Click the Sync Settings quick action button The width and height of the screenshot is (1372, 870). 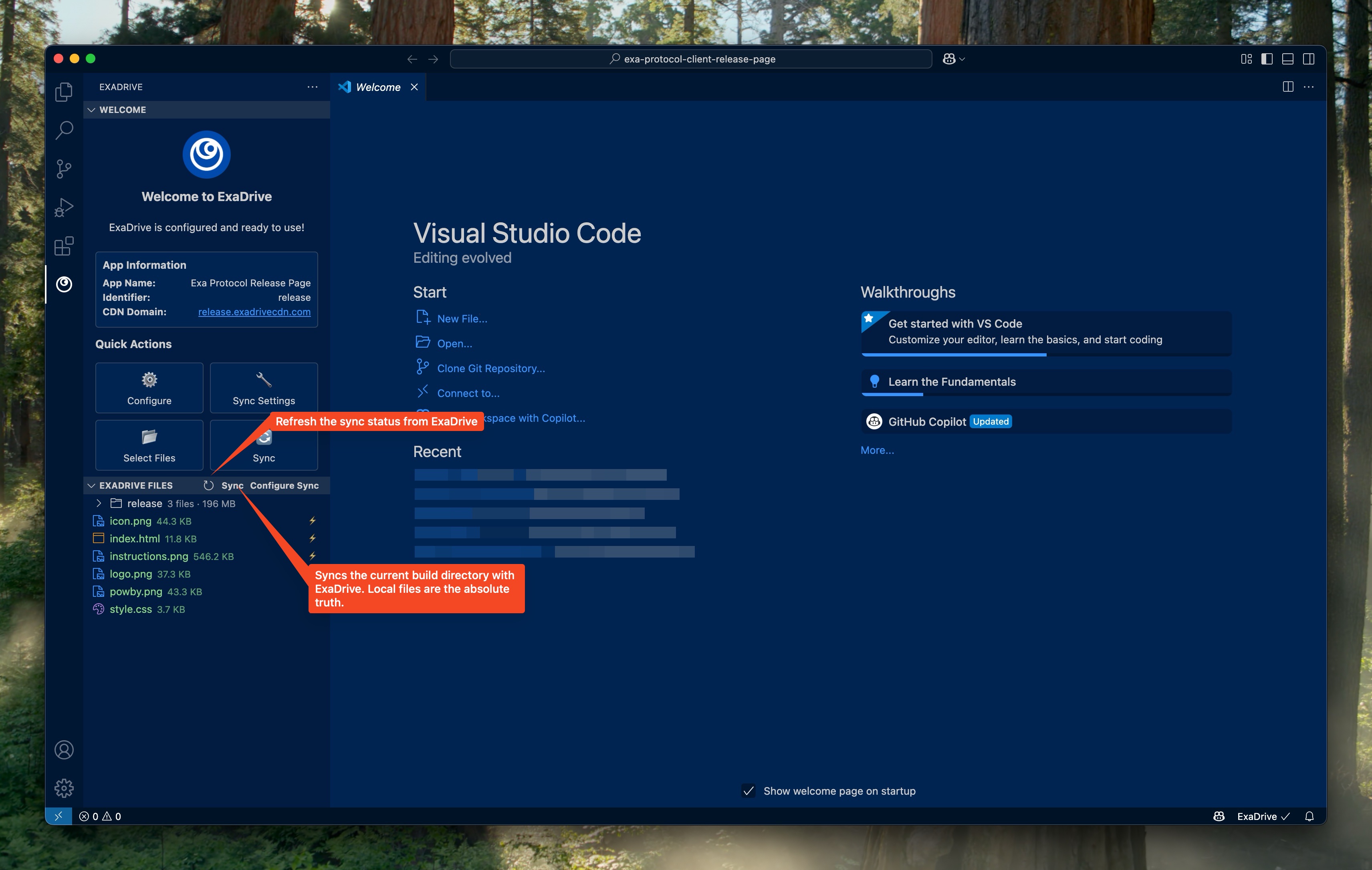click(264, 388)
